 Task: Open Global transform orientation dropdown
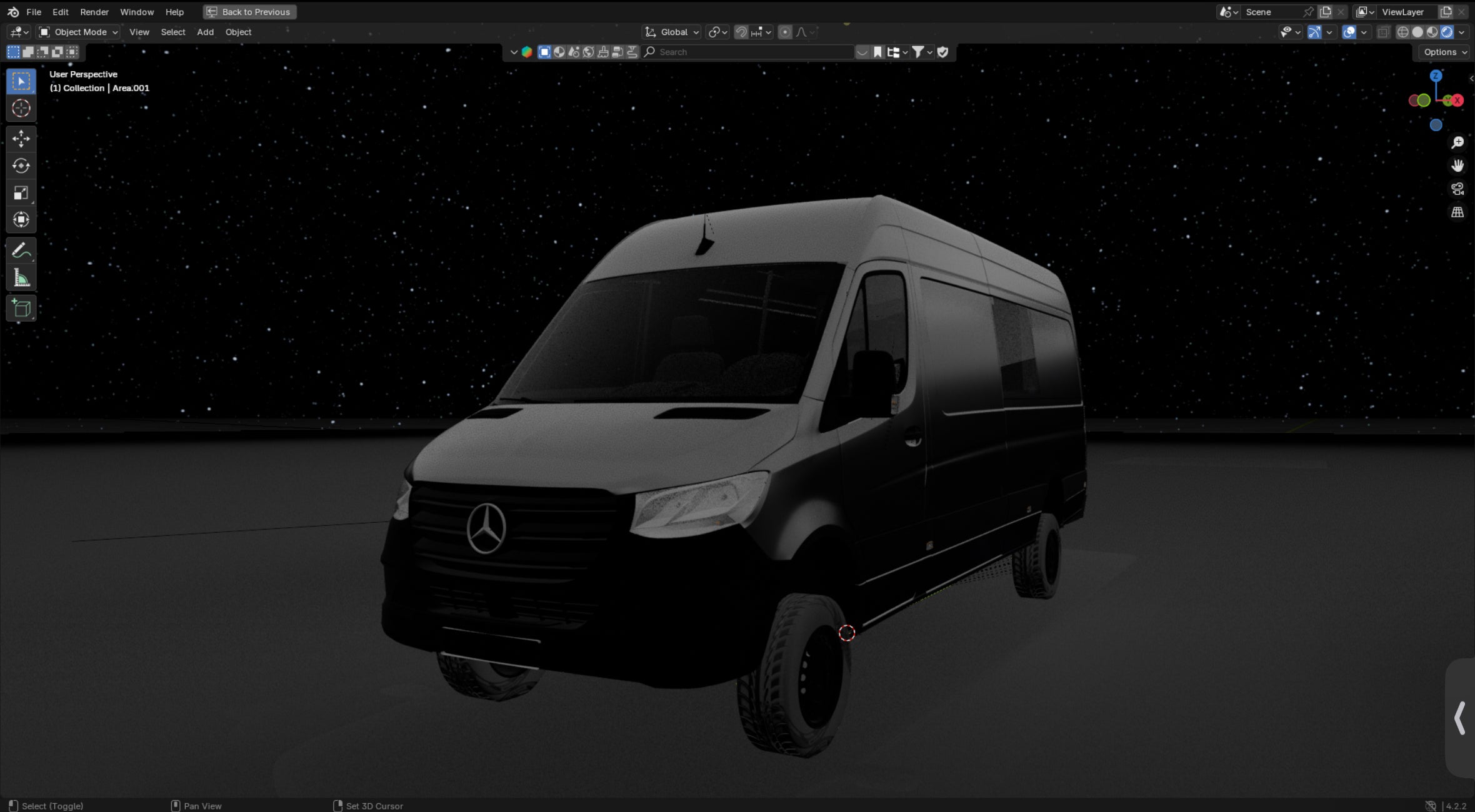672,32
